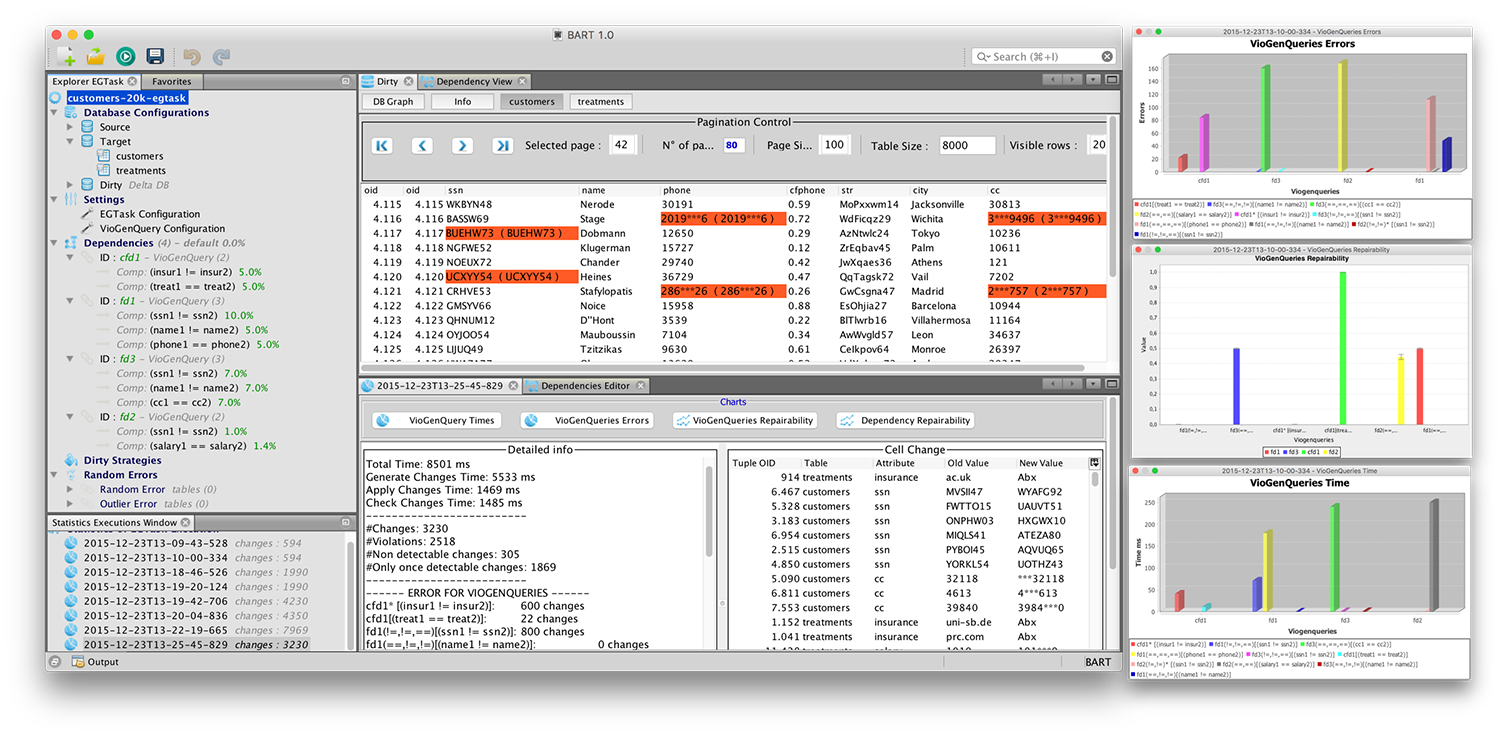Screen dimensions: 1500x736
Task: Expand the Source database configuration node
Action: (x=72, y=127)
